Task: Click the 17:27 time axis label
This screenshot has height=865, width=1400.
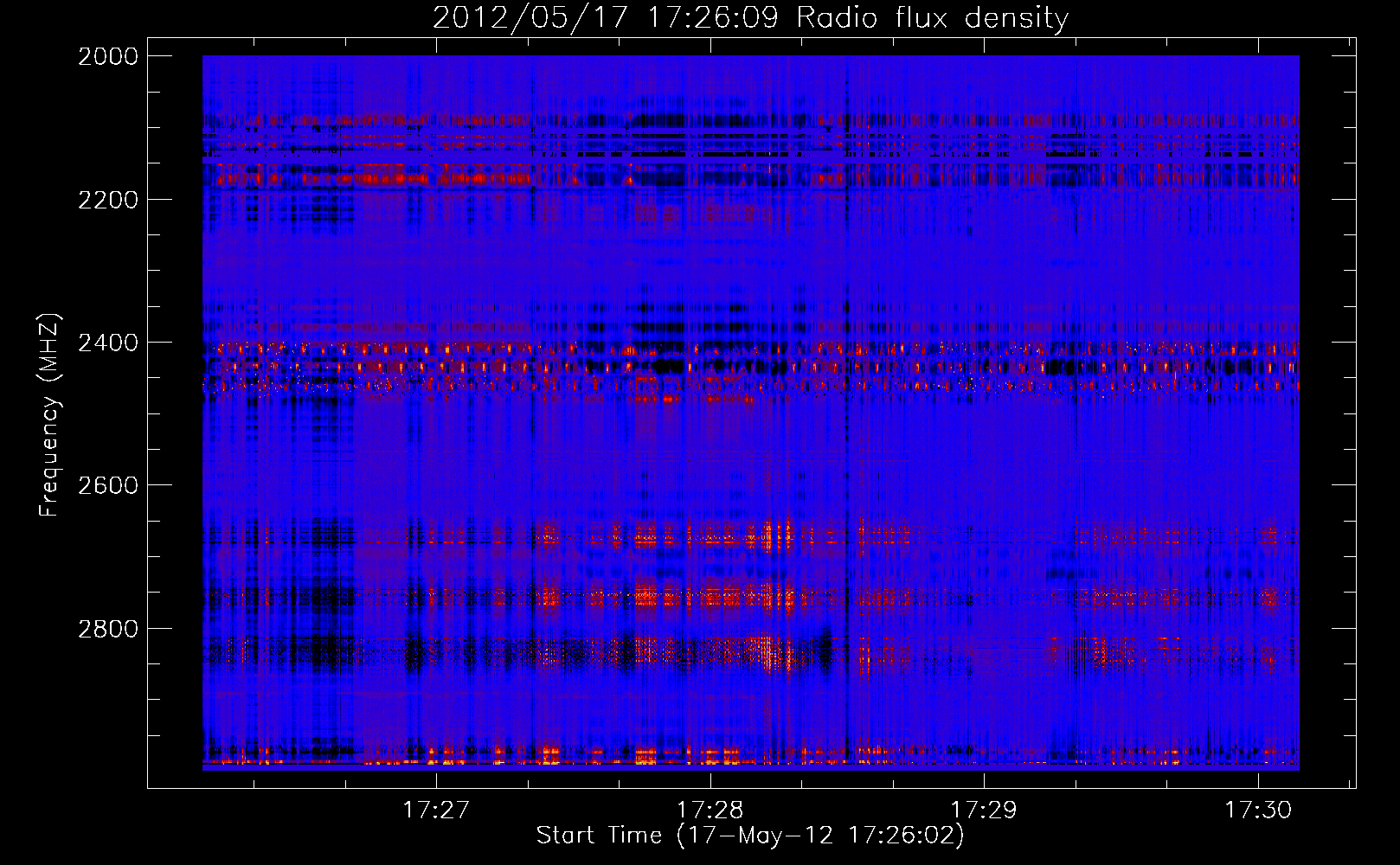Action: point(436,811)
